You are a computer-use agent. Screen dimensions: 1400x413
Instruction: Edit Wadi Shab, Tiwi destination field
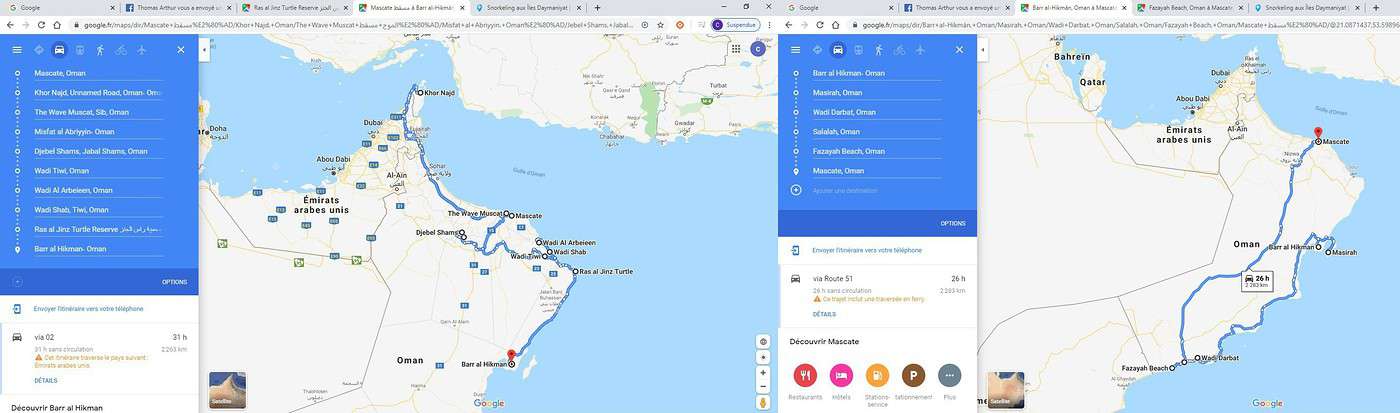pyautogui.click(x=98, y=210)
